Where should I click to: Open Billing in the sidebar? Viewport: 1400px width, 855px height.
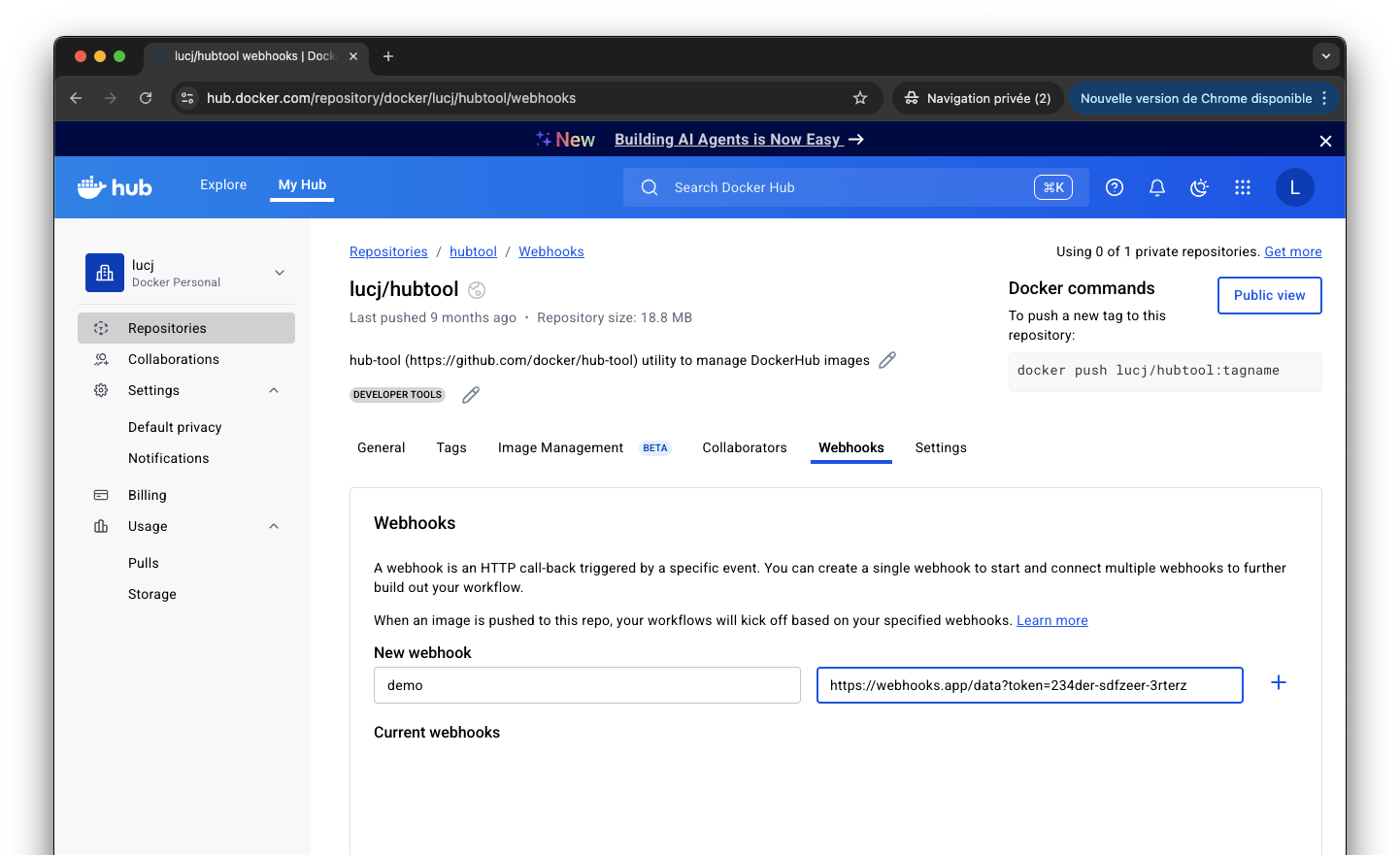pos(186,495)
